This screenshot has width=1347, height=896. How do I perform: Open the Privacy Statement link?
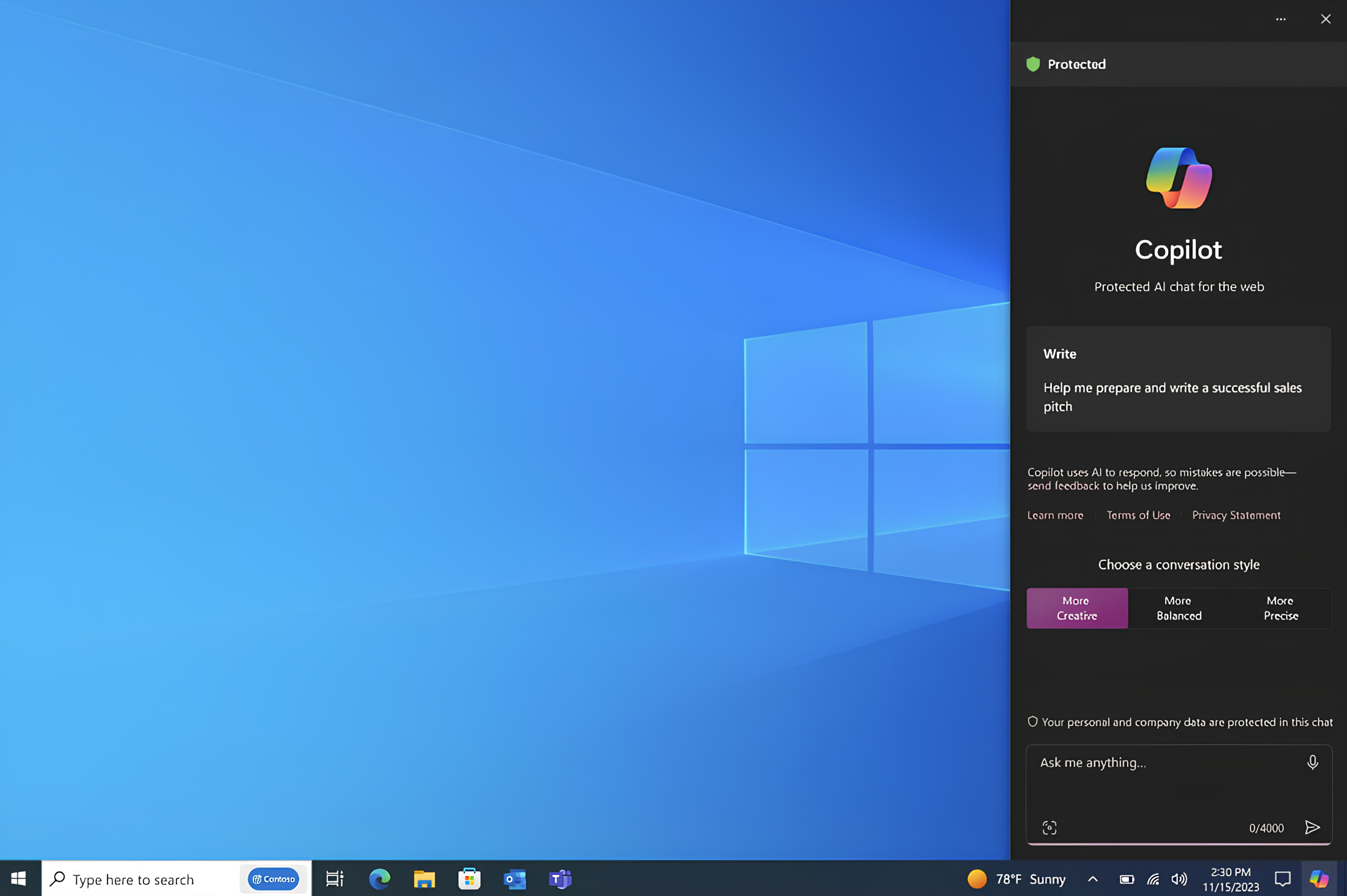click(x=1236, y=515)
